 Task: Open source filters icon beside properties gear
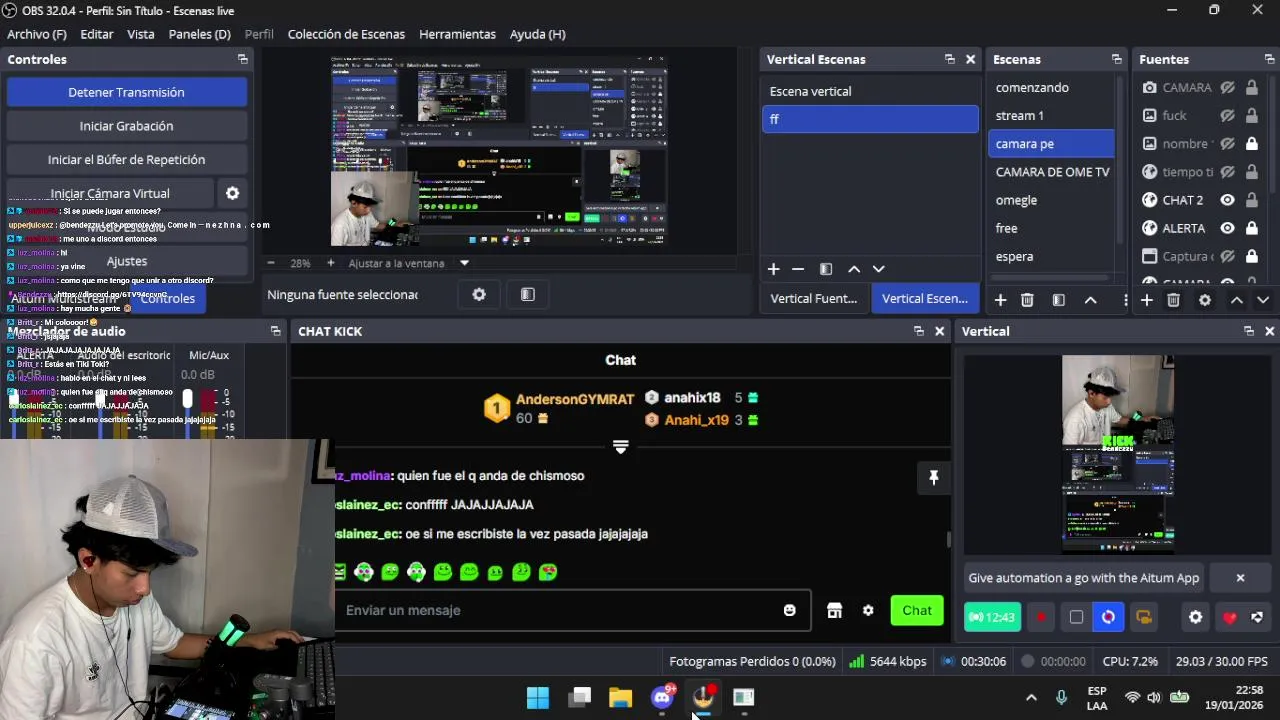click(x=528, y=294)
